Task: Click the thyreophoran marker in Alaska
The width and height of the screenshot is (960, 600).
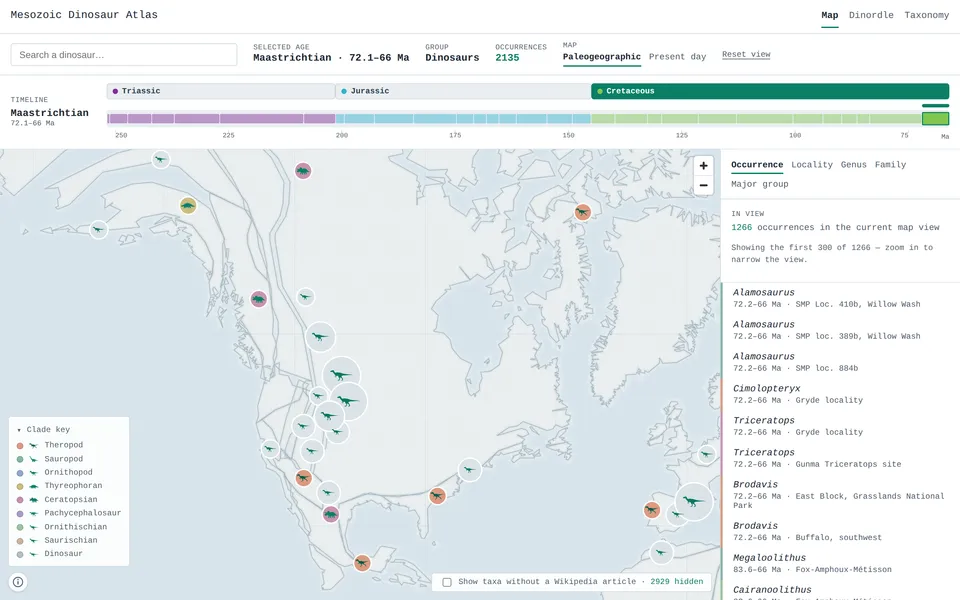Action: (x=188, y=206)
